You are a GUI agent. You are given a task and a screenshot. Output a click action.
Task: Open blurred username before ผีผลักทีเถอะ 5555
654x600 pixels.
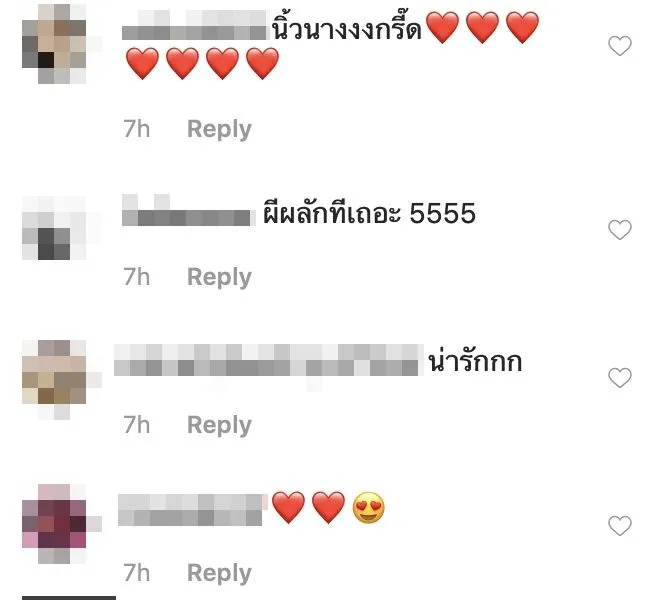pos(189,210)
